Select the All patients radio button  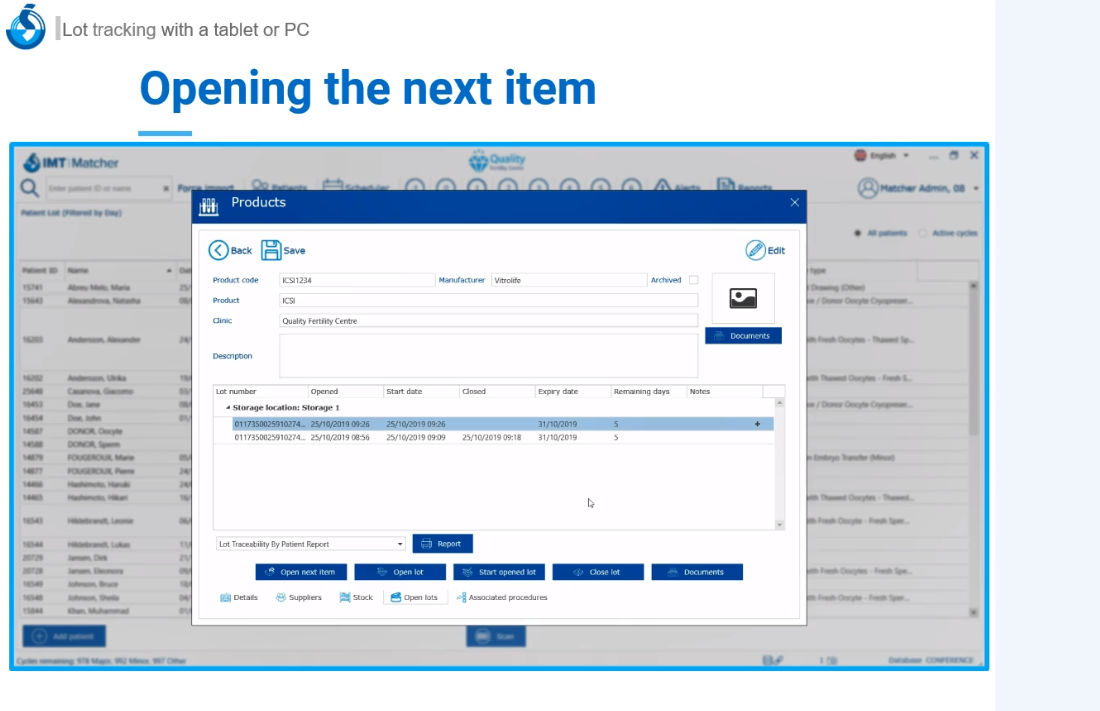pos(858,233)
